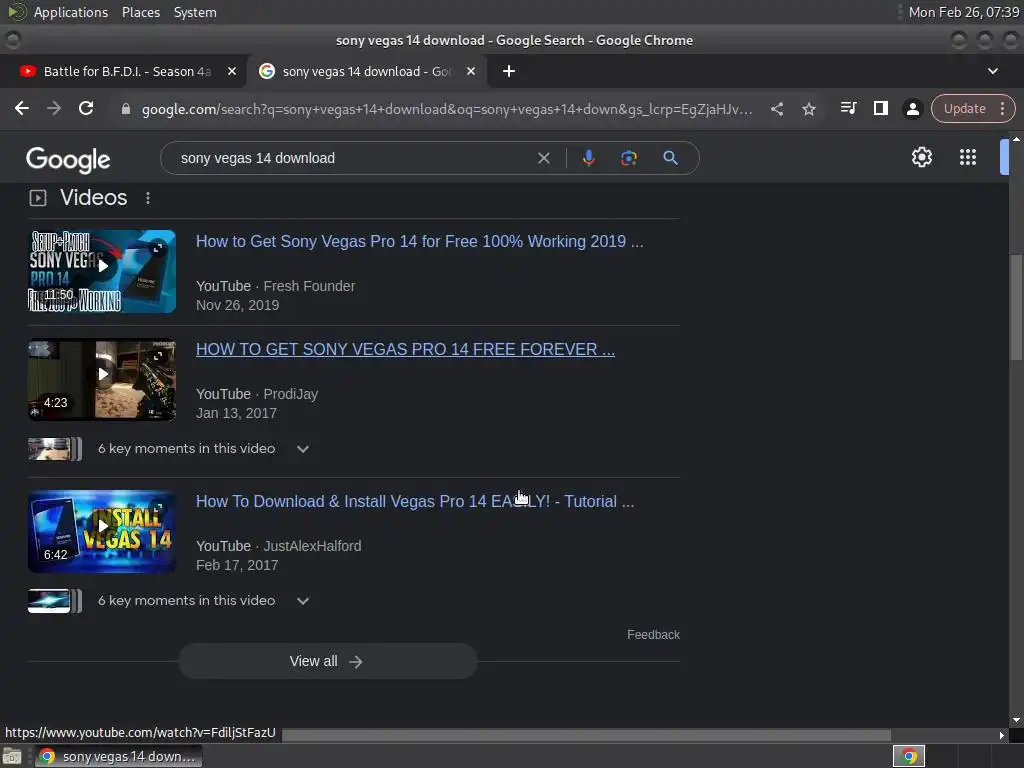This screenshot has width=1024, height=768.
Task: Clear the Google search box
Action: pos(543,158)
